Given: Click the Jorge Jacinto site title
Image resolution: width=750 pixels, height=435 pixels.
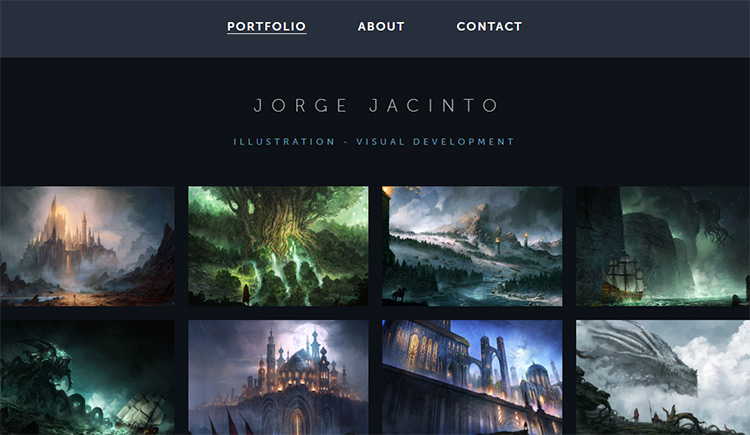Looking at the screenshot, I should tap(376, 105).
